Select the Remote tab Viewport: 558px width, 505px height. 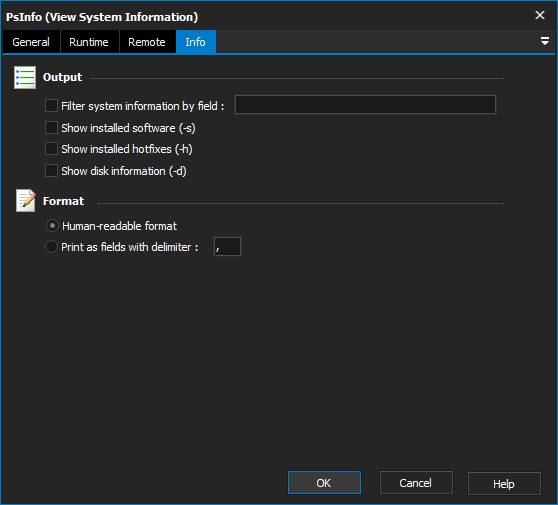pos(147,42)
